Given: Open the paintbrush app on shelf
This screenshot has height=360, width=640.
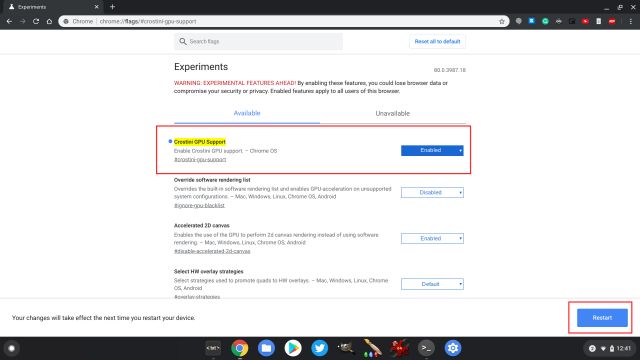Looking at the screenshot, I should (x=372, y=348).
